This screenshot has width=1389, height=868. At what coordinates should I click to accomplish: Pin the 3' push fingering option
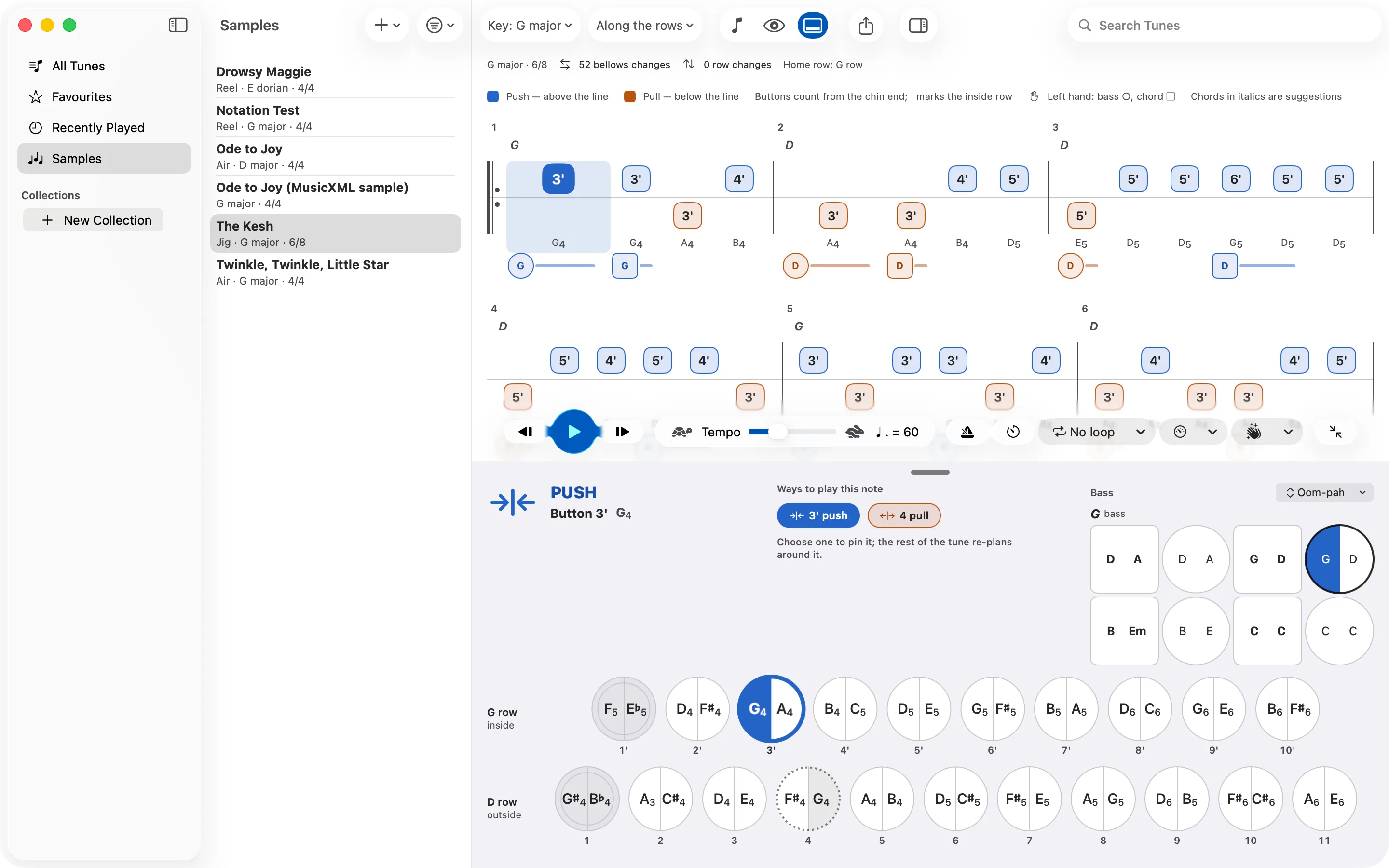coord(818,515)
